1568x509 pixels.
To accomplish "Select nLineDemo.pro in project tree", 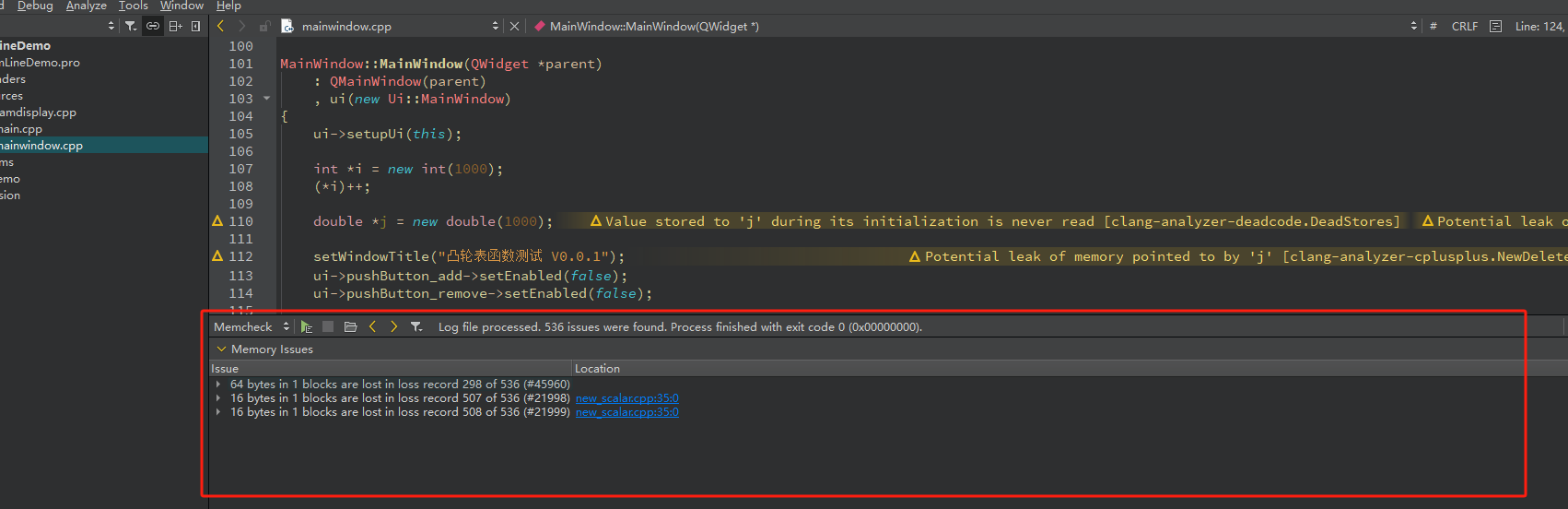I will click(x=40, y=63).
